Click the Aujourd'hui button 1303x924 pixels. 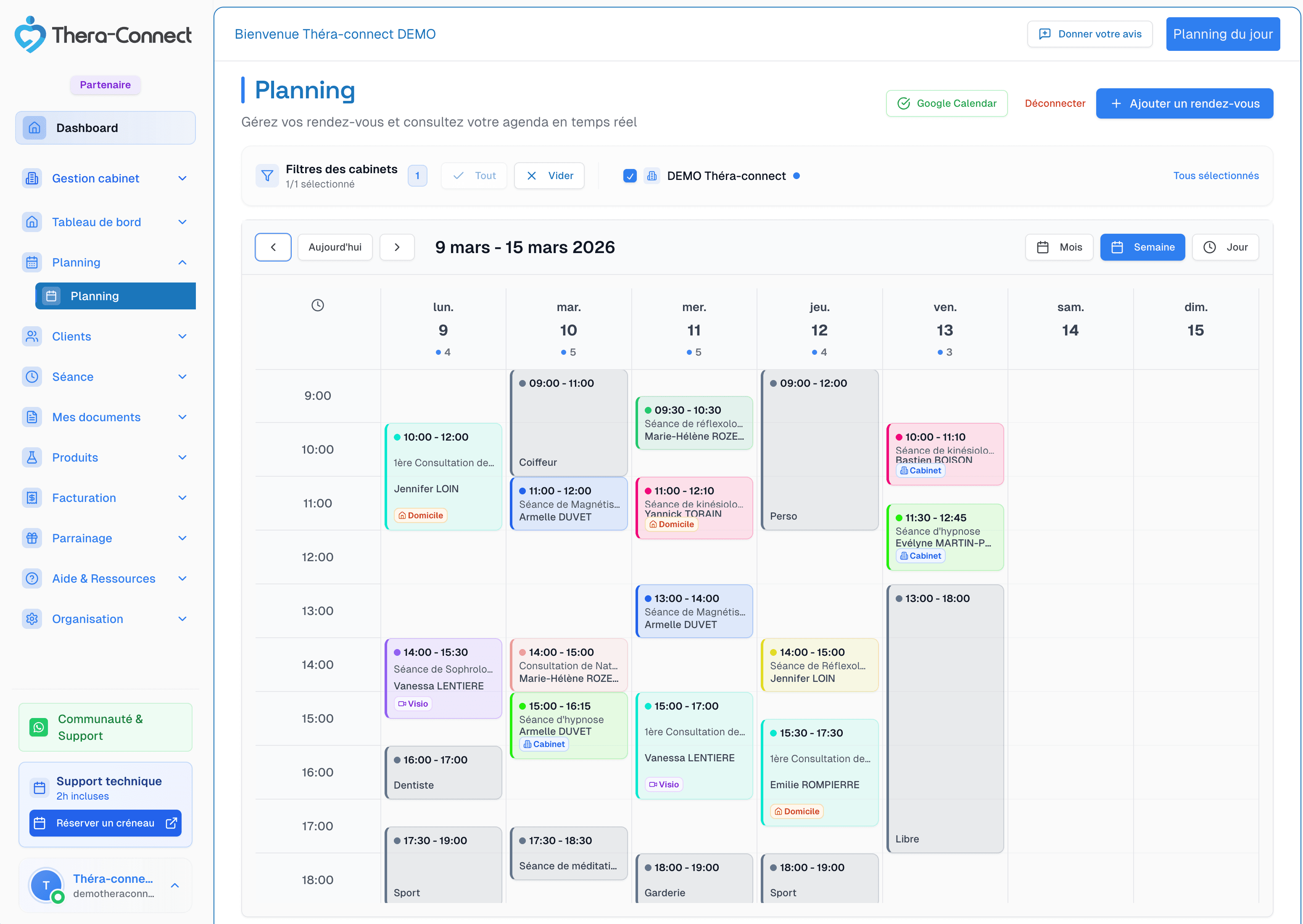click(x=335, y=247)
